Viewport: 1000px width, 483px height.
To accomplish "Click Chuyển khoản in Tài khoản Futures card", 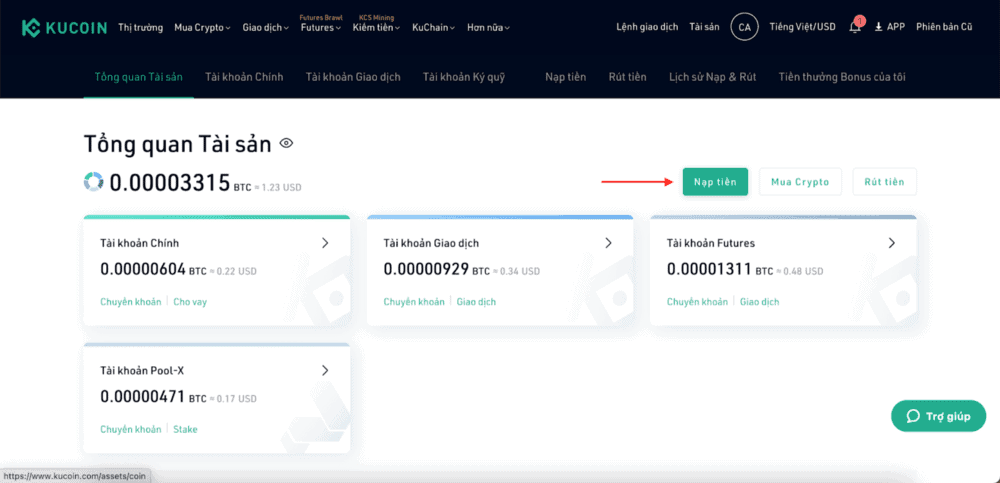I will (697, 302).
